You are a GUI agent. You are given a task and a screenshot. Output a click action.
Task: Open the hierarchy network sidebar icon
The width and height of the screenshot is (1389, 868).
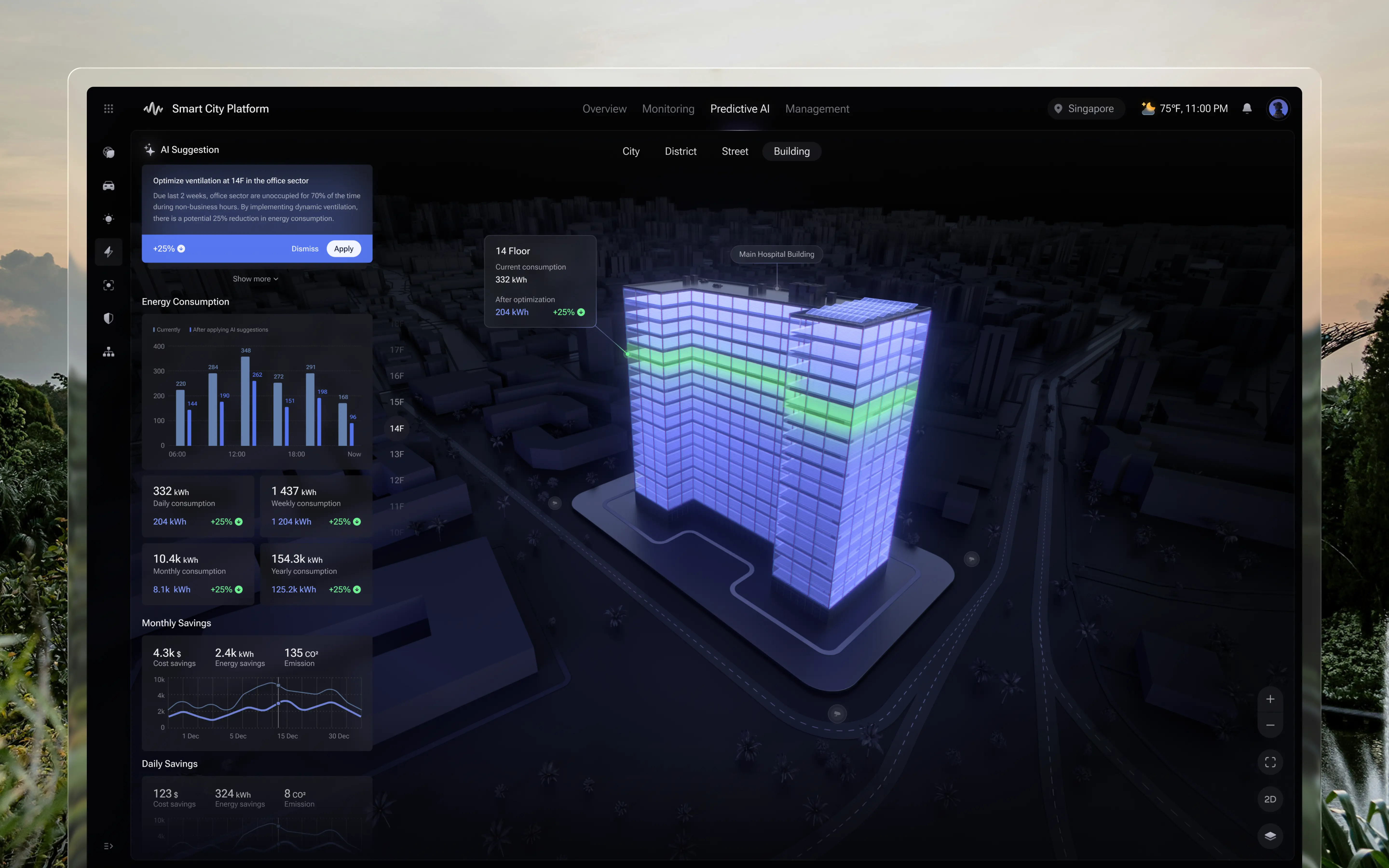point(109,352)
